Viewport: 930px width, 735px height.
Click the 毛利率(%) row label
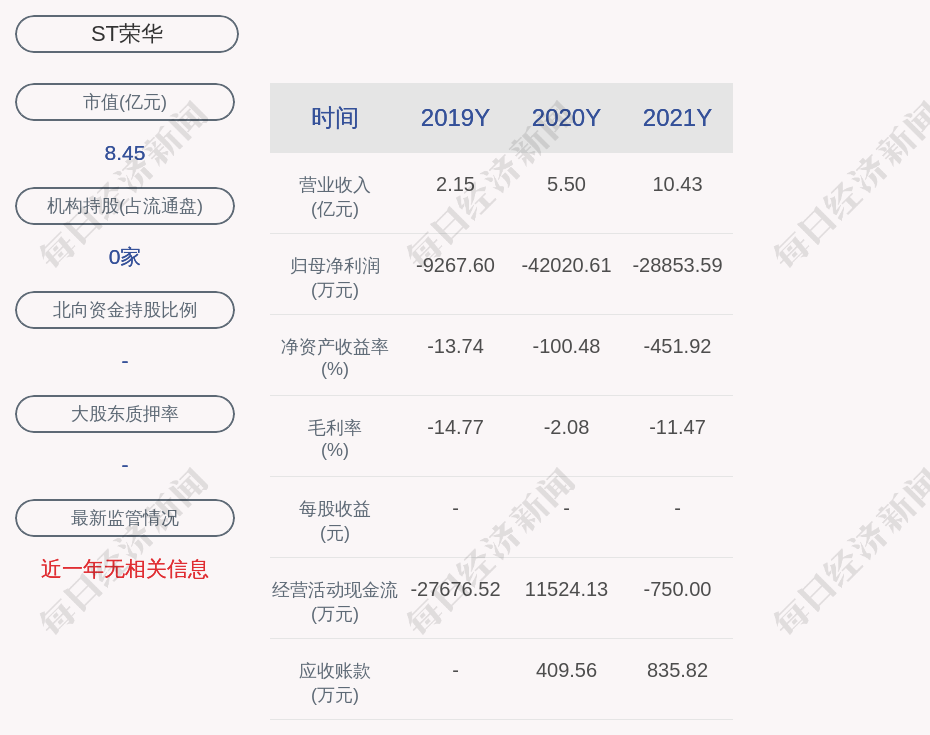click(335, 438)
